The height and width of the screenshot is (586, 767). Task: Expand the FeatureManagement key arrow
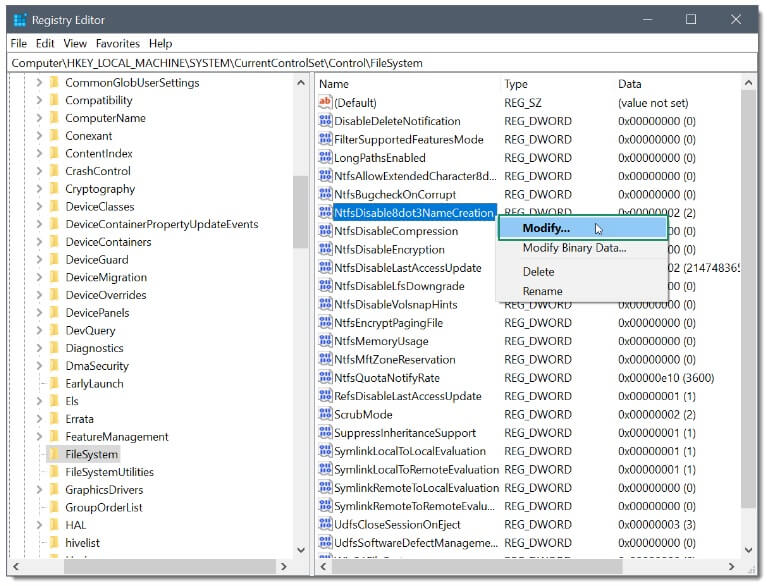click(x=39, y=437)
